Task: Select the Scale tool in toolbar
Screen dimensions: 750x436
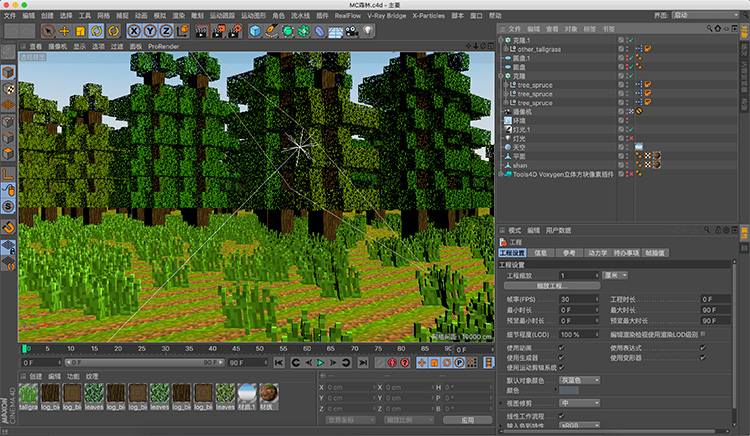Action: [x=80, y=31]
